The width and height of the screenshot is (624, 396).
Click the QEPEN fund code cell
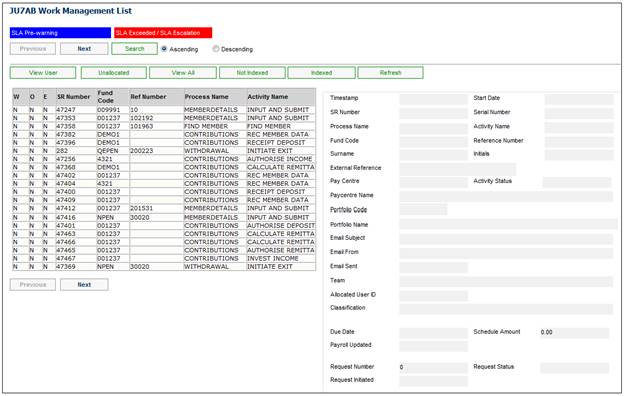tap(113, 151)
